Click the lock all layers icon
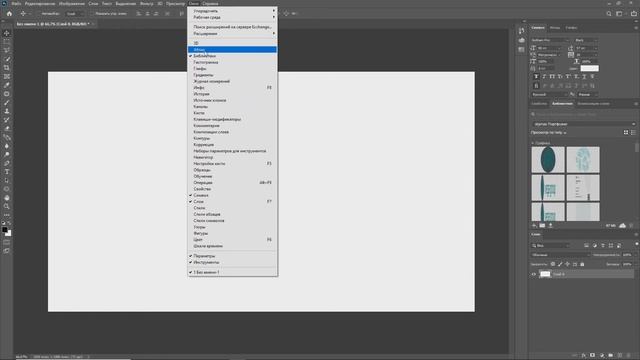 click(582, 264)
